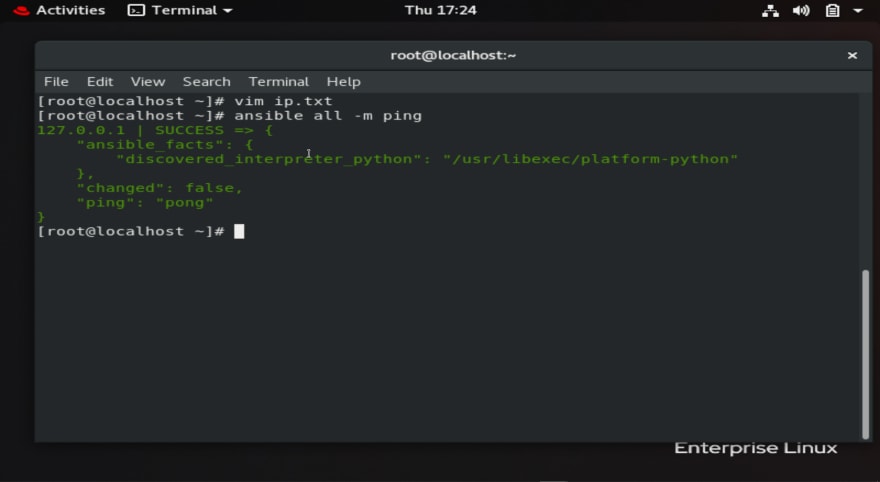Click the volume speaker icon
Viewport: 880px width, 482px height.
click(x=801, y=11)
